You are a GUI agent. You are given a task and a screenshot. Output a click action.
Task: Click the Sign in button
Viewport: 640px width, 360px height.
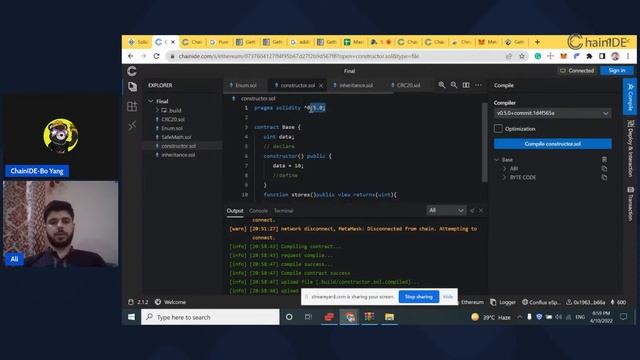[x=617, y=71]
